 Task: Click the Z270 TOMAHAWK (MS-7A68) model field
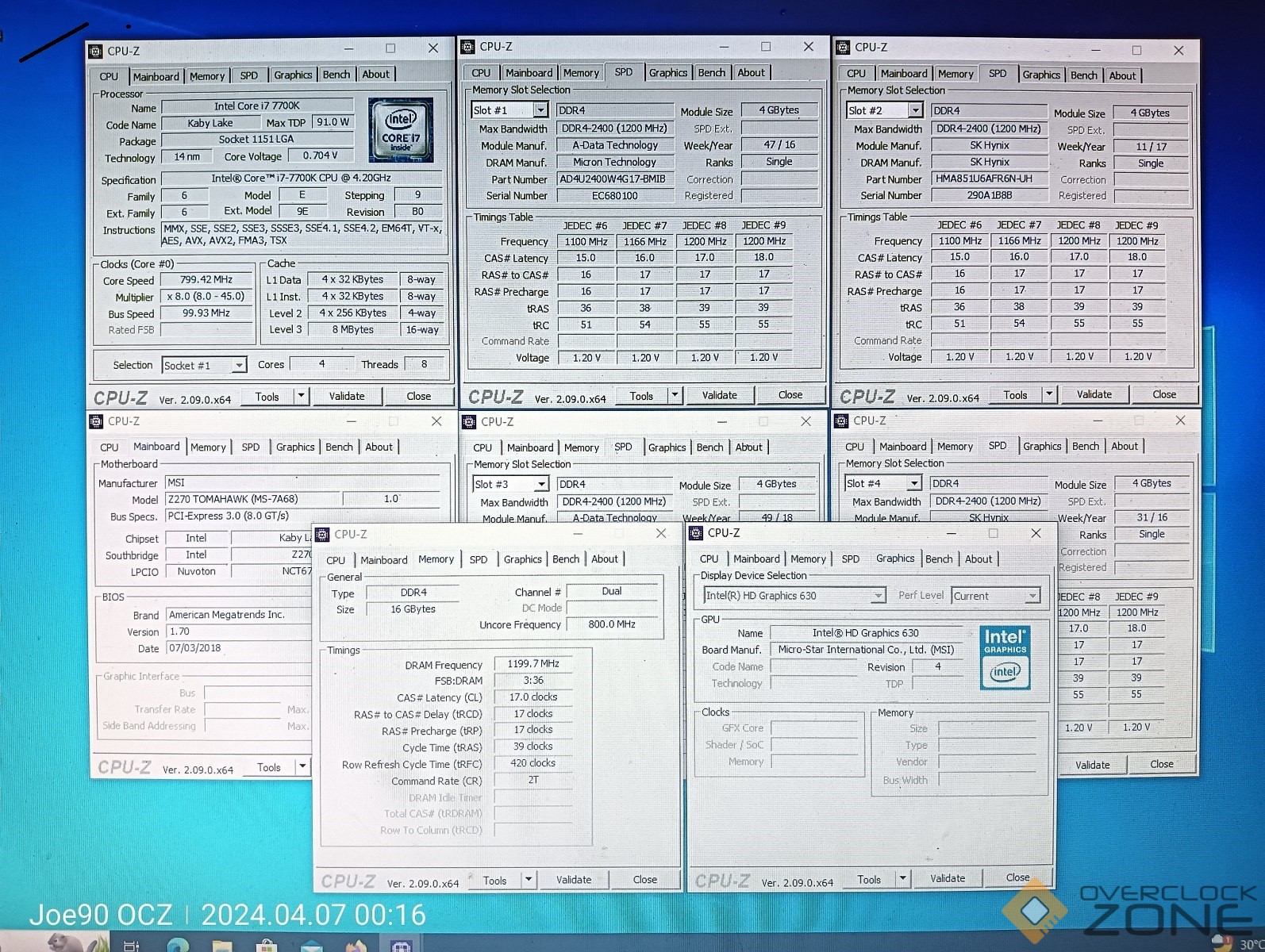(253, 499)
